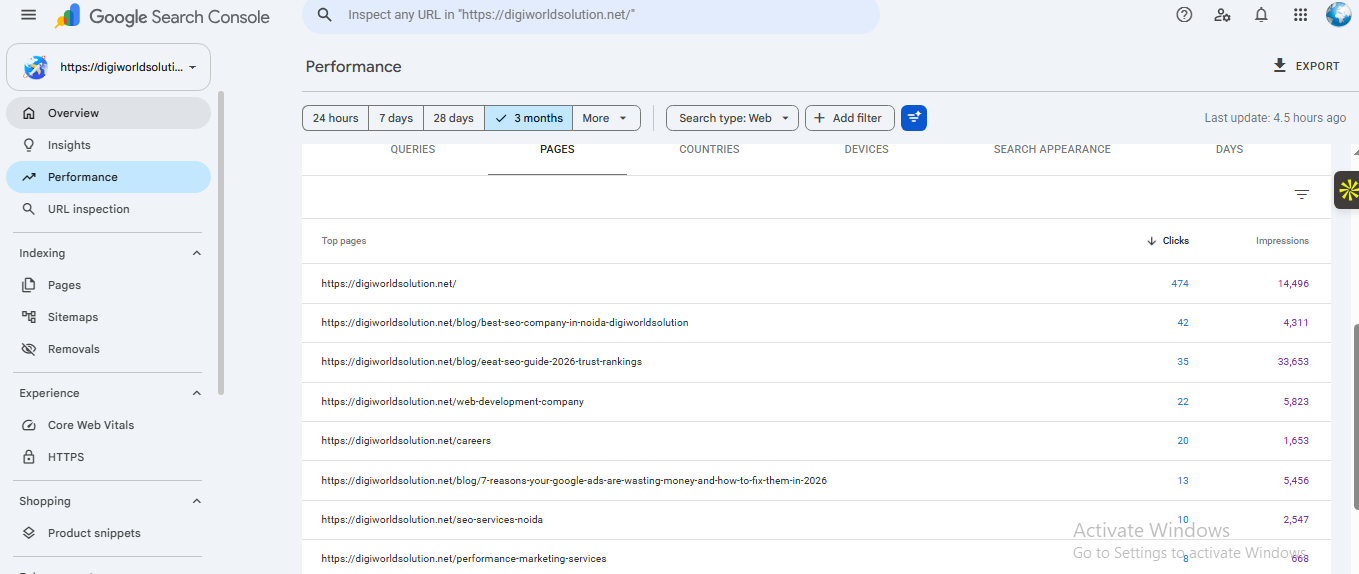The image size is (1359, 574).
Task: Click the web-development-company page row
Action: [816, 402]
